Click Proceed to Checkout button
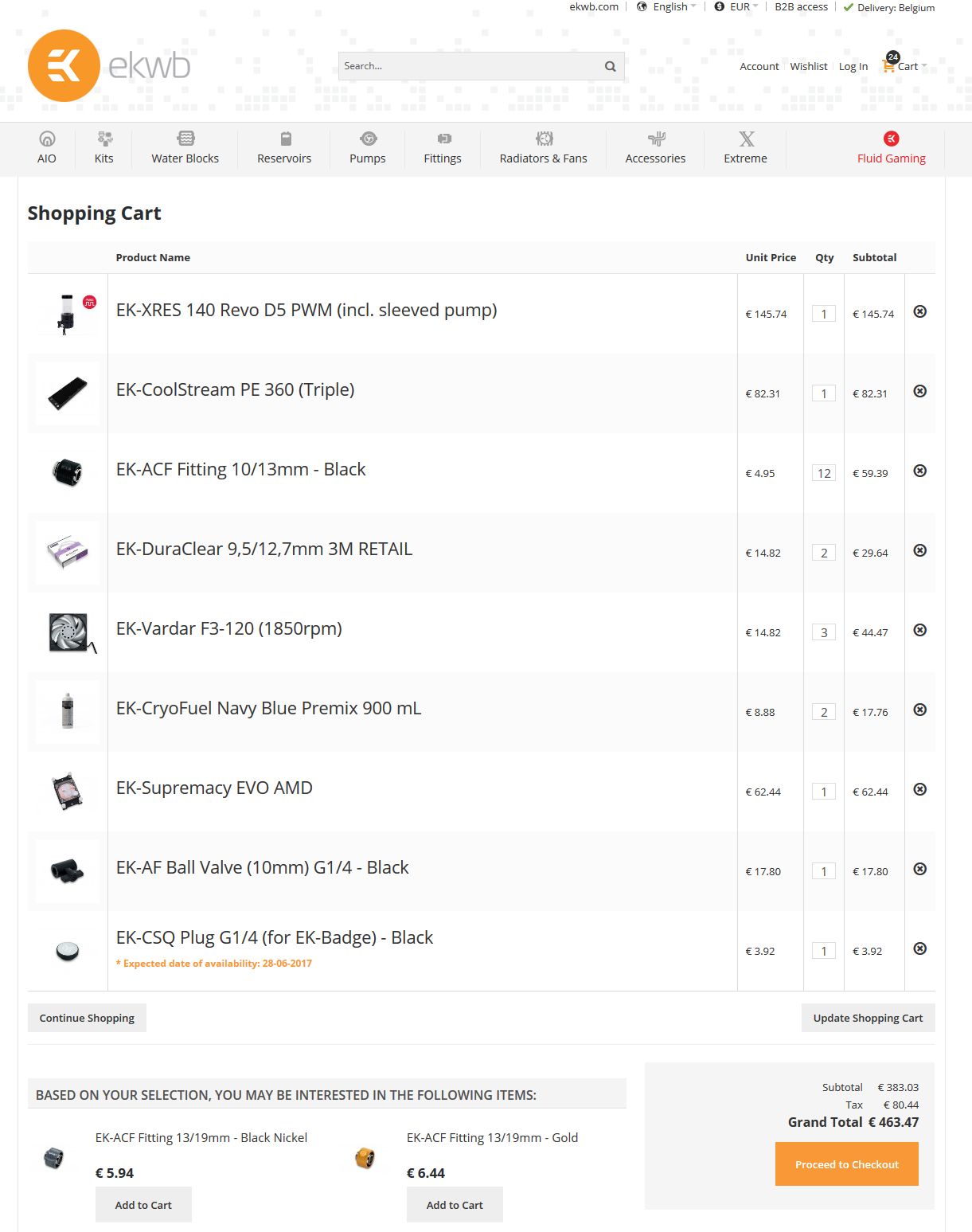This screenshot has height=1232, width=972. coord(846,1164)
